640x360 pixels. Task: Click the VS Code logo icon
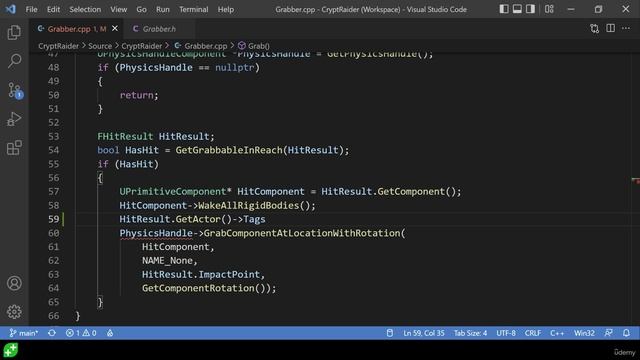click(11, 9)
